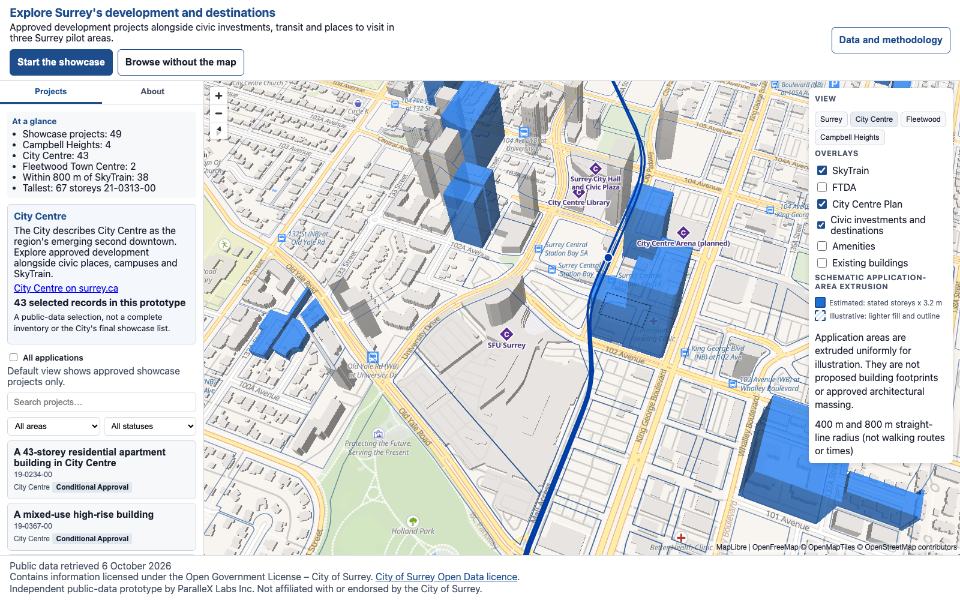Open the MapLibre attribution link
The width and height of the screenshot is (960, 600).
coord(731,547)
